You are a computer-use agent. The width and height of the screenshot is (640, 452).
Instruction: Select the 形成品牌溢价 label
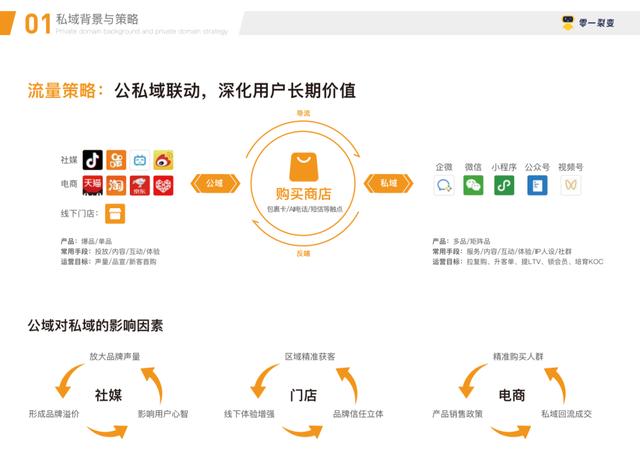[54, 414]
